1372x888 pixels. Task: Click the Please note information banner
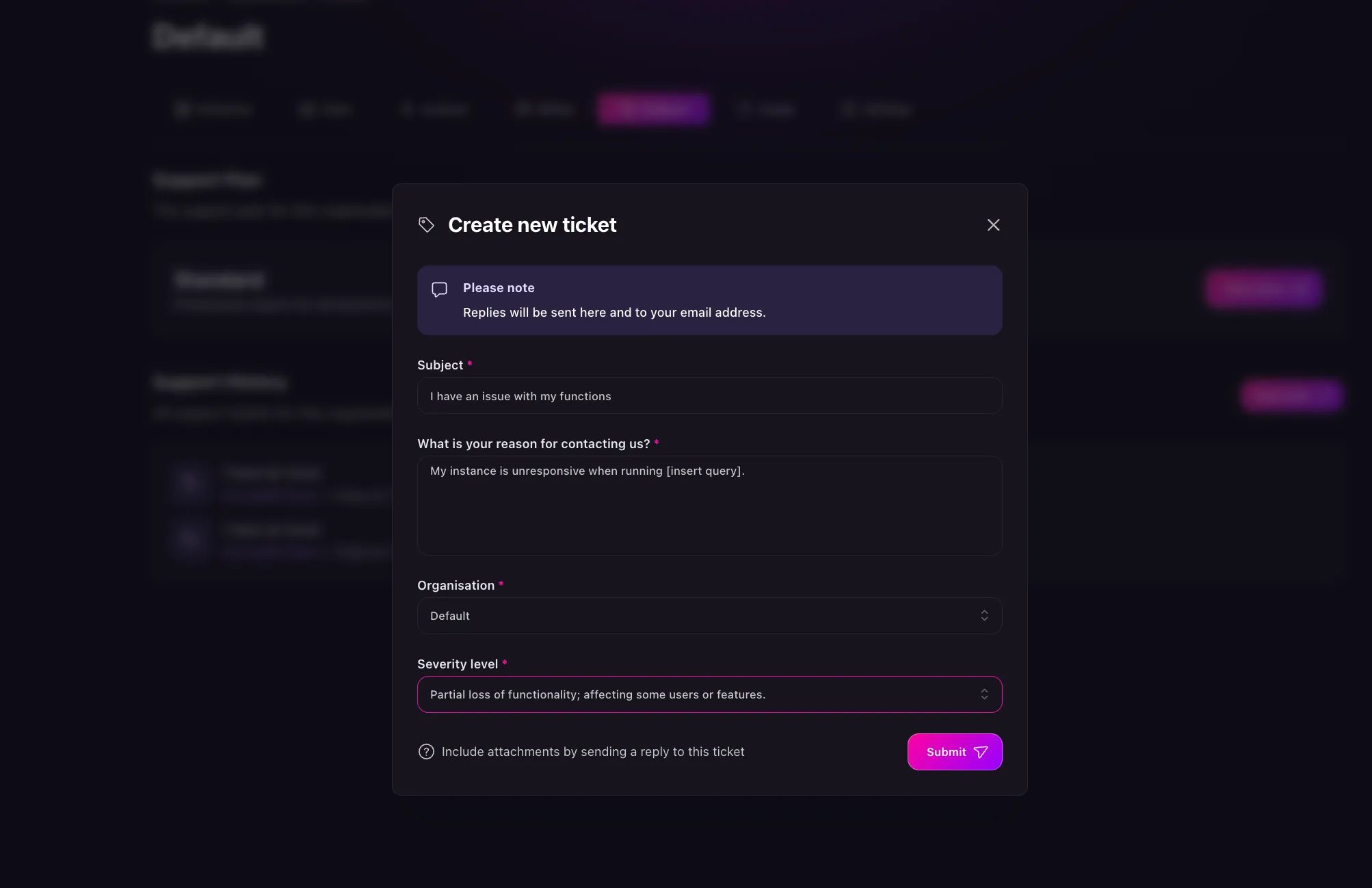click(709, 300)
